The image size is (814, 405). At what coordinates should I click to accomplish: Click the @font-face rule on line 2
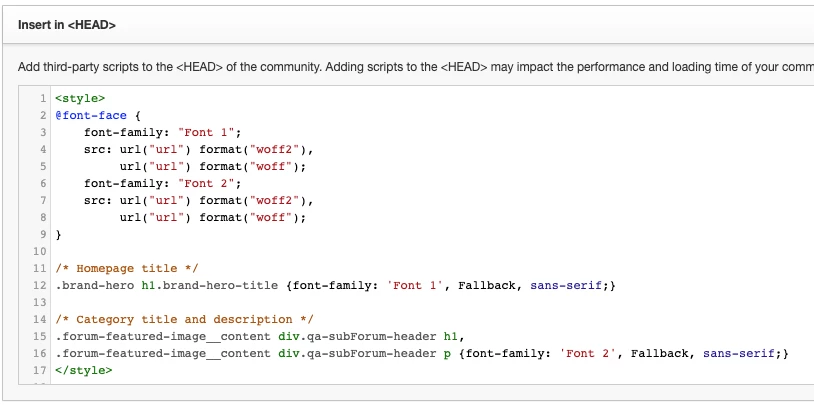tap(91, 115)
